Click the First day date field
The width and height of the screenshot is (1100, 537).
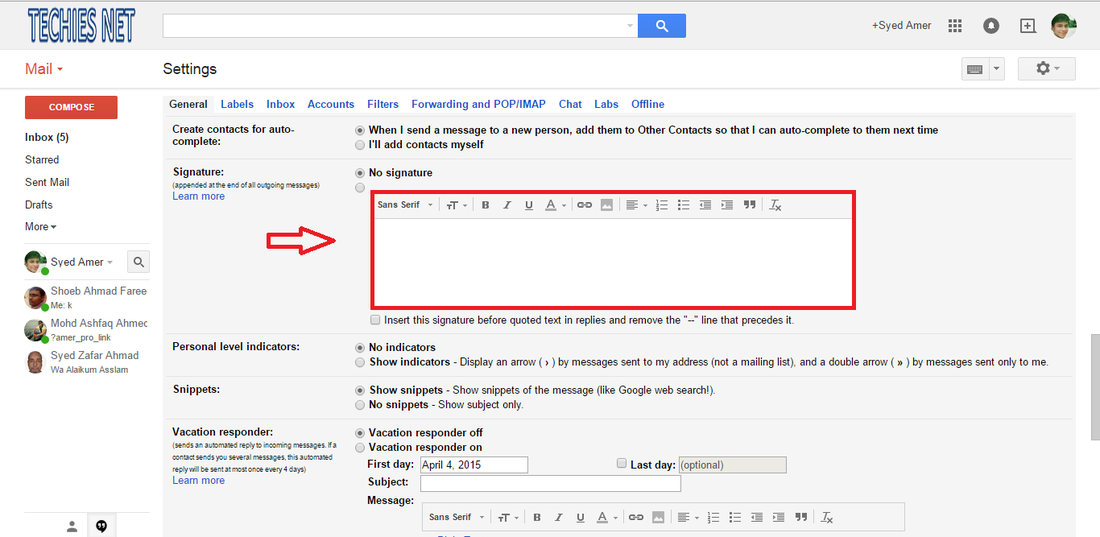[474, 465]
